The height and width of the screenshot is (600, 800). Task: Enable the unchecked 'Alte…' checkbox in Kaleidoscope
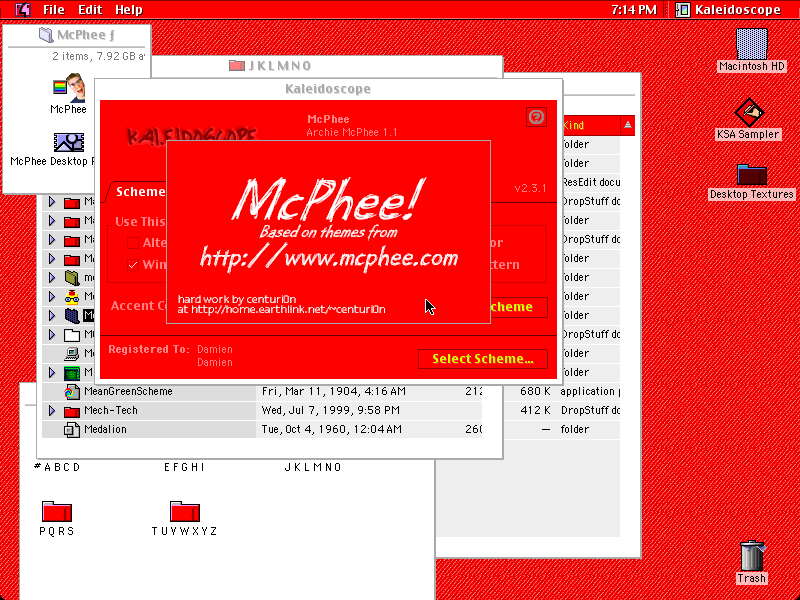[x=133, y=243]
